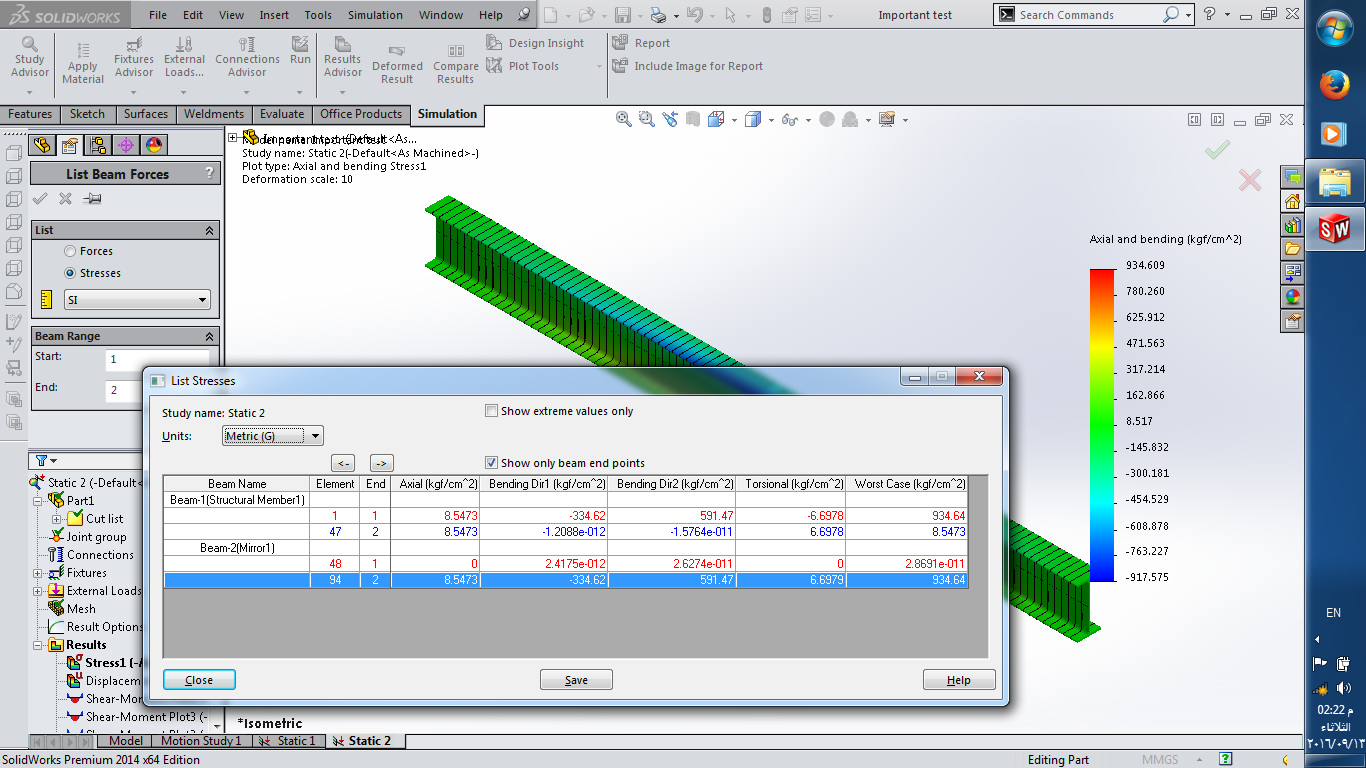The image size is (1366, 768).
Task: Collapse the Part1 tree node
Action: (x=39, y=501)
